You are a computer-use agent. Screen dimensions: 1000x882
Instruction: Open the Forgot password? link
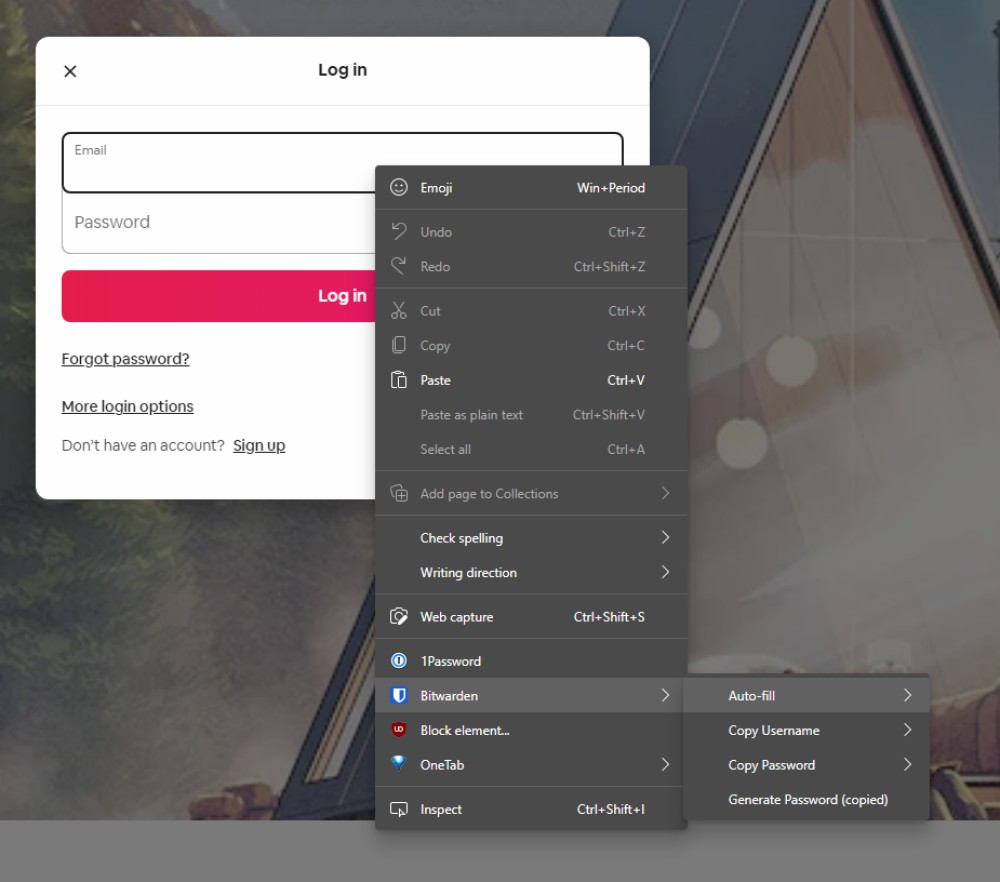(126, 359)
